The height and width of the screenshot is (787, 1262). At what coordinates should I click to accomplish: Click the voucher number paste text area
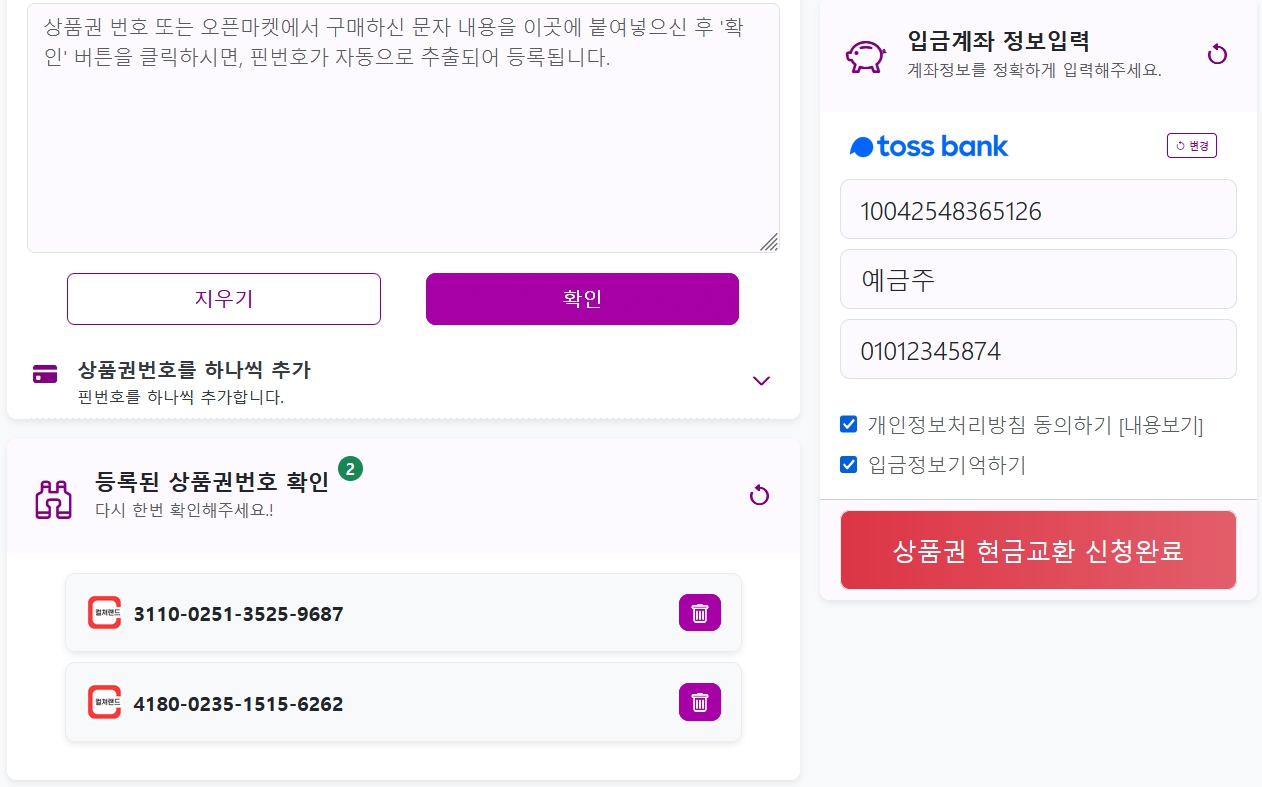tap(403, 128)
